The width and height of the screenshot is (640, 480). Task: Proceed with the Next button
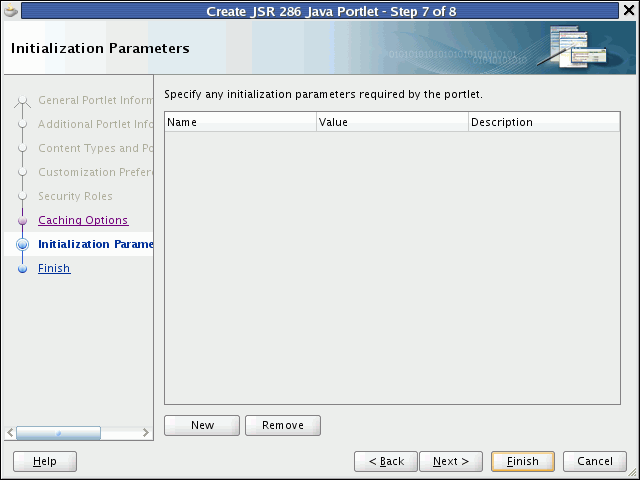coord(451,461)
